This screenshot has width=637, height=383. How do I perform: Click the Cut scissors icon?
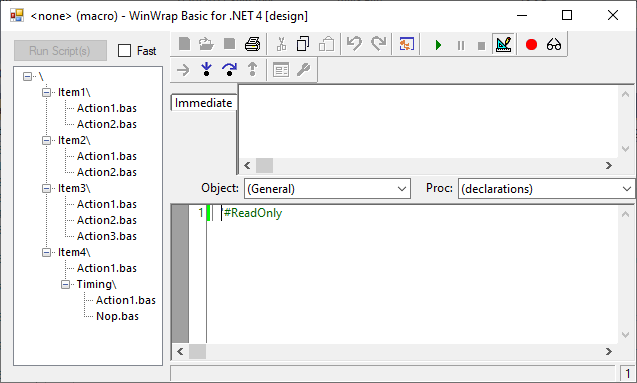pyautogui.click(x=281, y=44)
